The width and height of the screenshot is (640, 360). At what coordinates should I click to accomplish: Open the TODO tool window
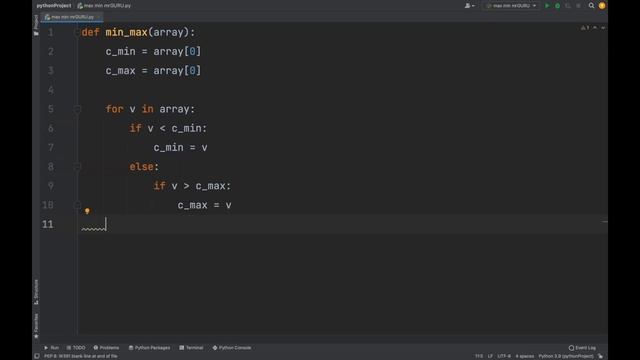[76, 348]
